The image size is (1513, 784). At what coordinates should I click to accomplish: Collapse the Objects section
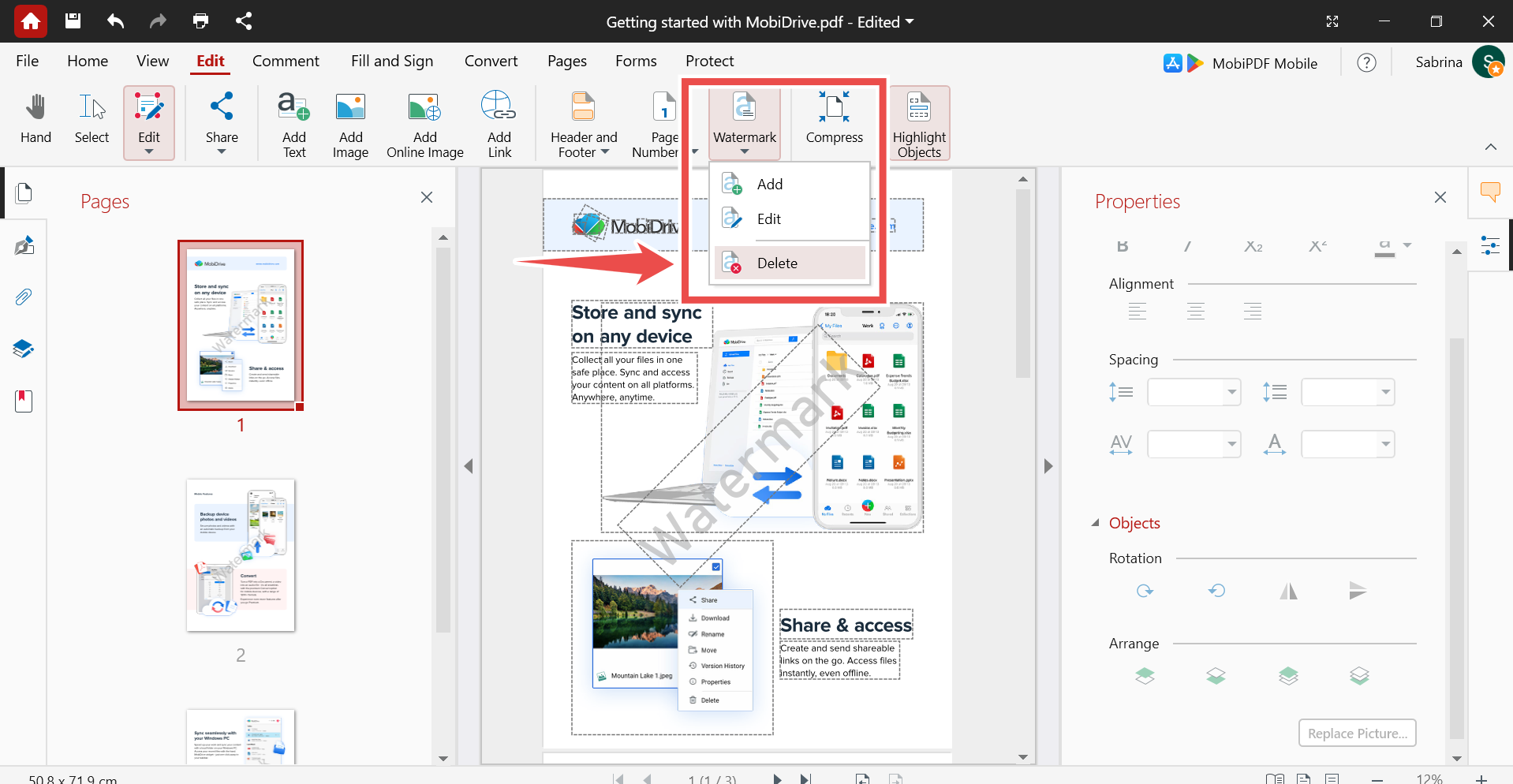pos(1095,523)
